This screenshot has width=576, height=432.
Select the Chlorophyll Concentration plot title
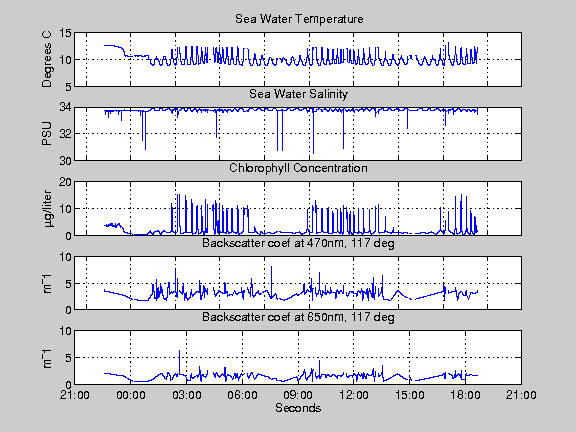tap(298, 168)
